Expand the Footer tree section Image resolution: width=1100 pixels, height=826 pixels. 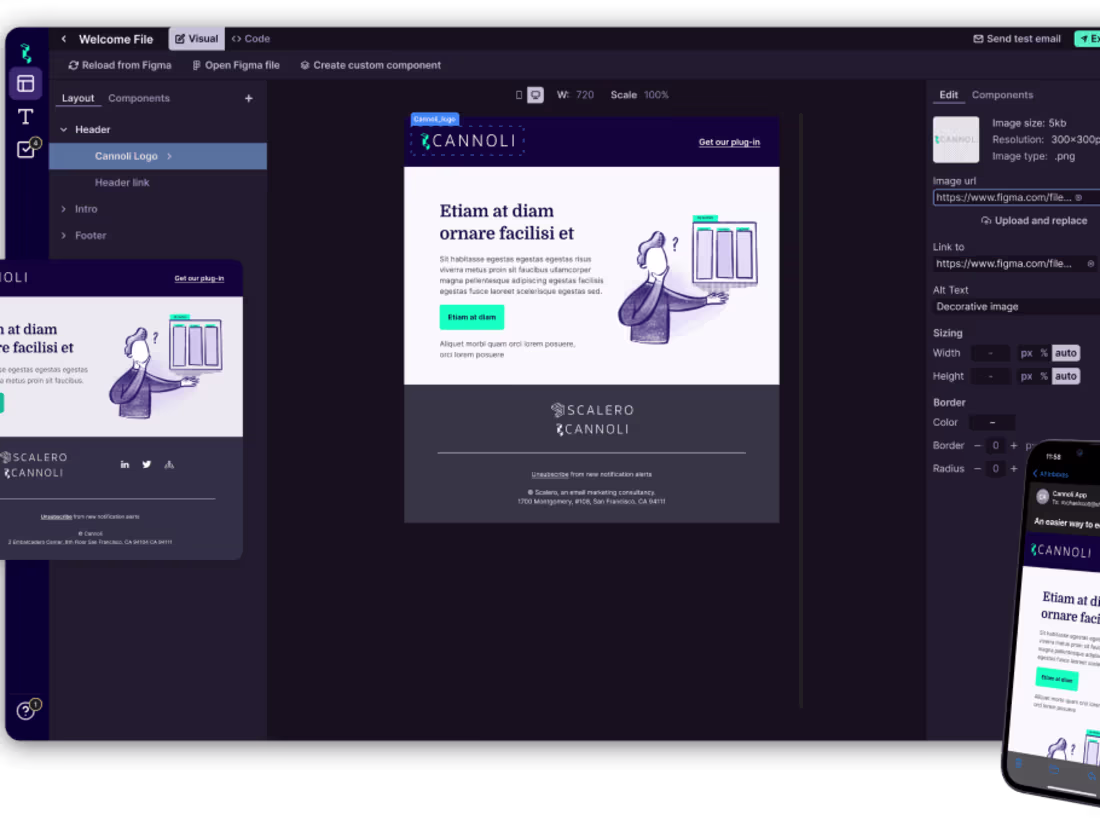coord(64,236)
